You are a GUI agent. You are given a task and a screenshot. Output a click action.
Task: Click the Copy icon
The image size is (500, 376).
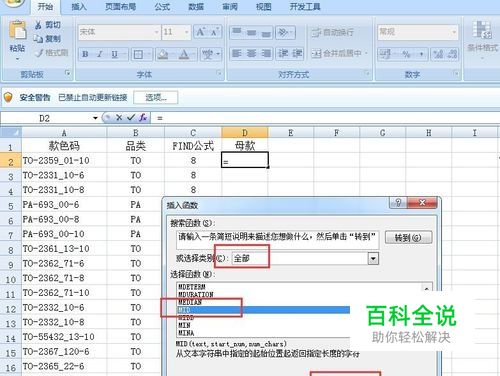pos(38,39)
